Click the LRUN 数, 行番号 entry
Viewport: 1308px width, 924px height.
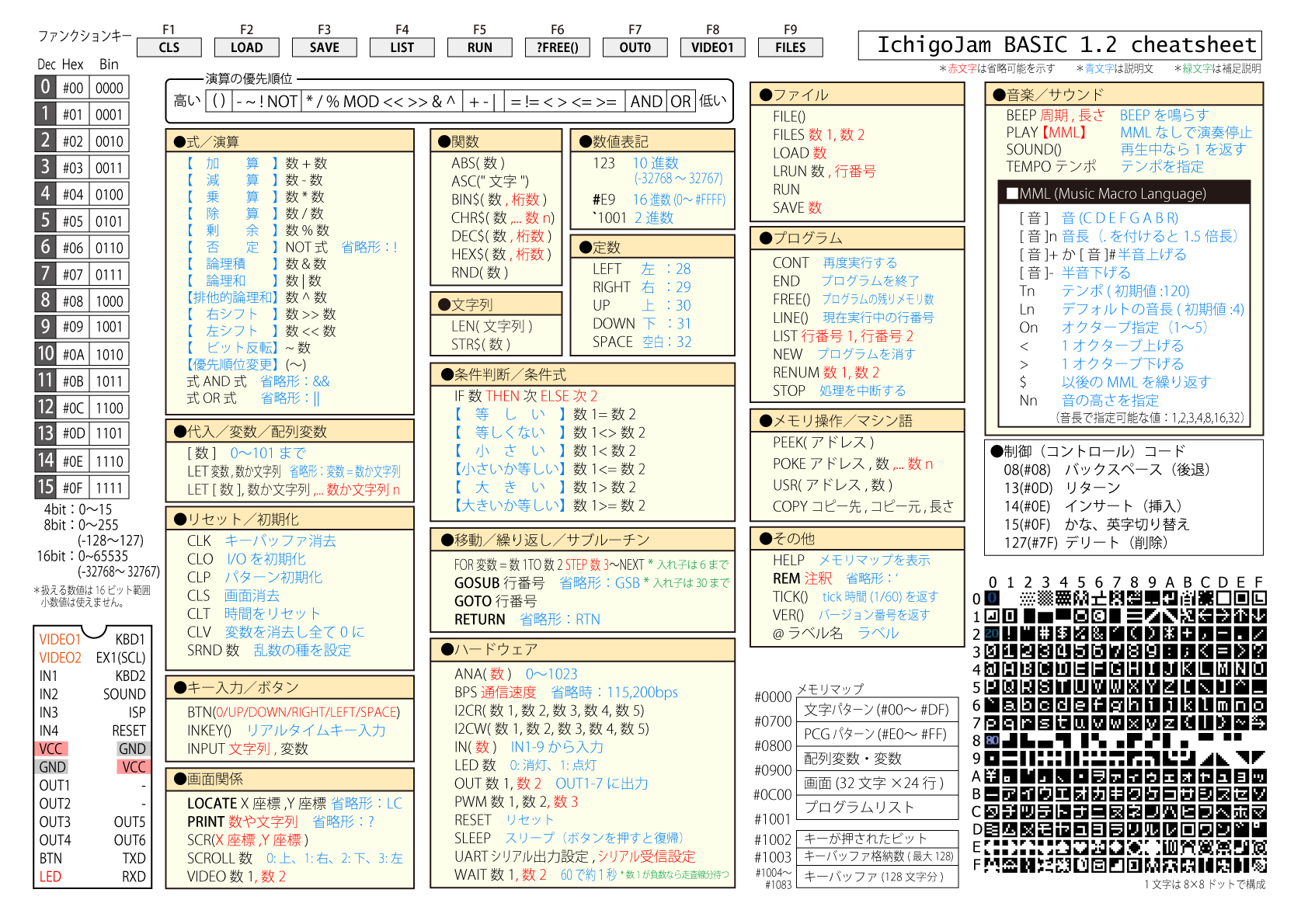(x=824, y=172)
